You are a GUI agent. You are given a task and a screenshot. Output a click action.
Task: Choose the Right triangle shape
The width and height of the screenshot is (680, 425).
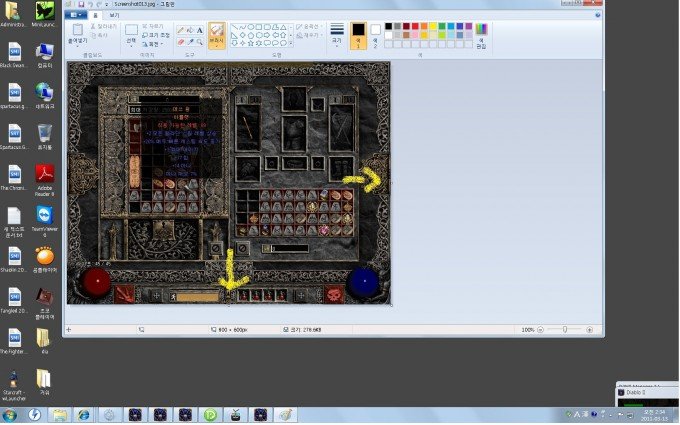(x=234, y=35)
